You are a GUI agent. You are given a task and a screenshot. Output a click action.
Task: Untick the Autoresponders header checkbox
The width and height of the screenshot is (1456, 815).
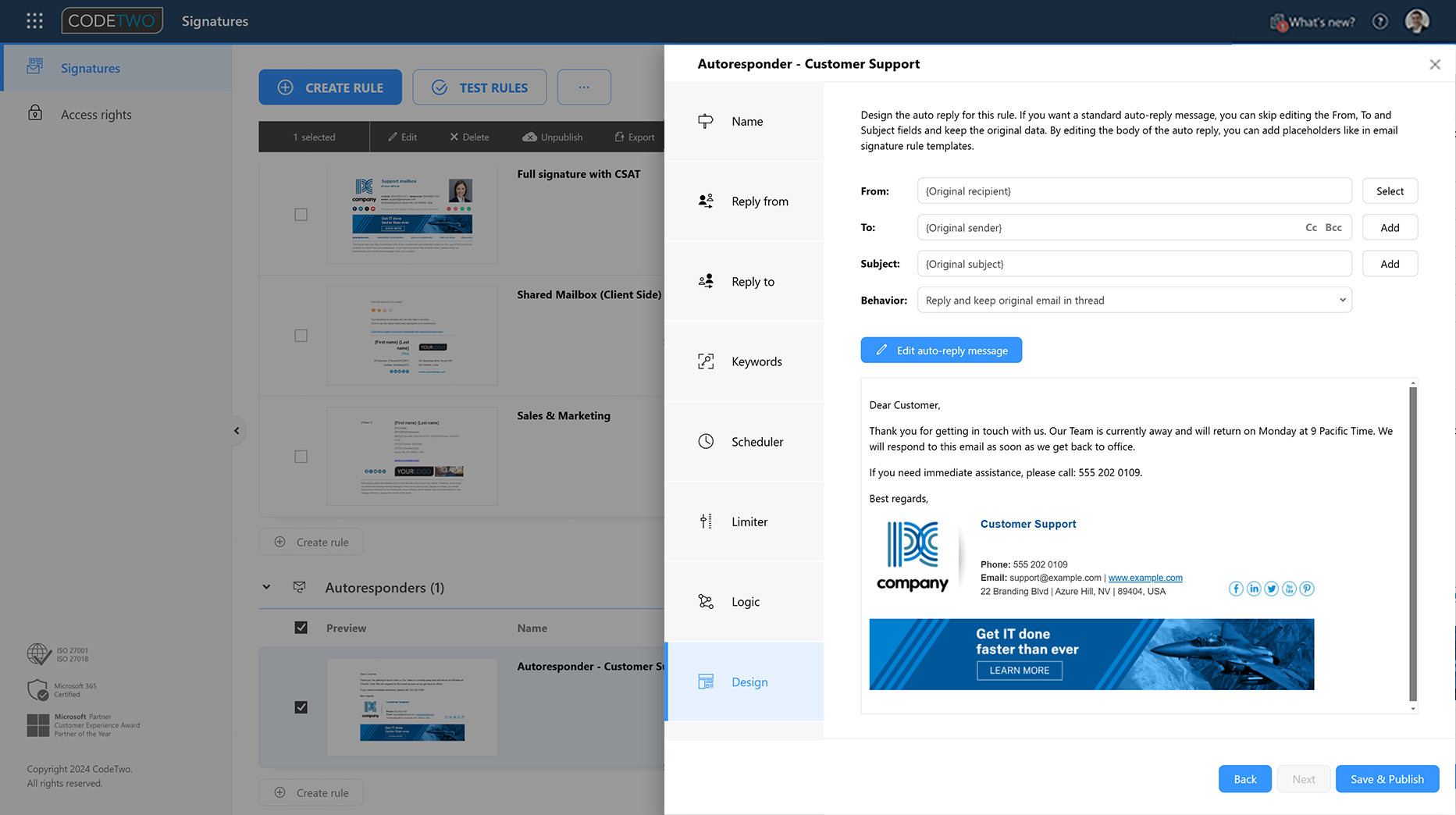click(301, 628)
